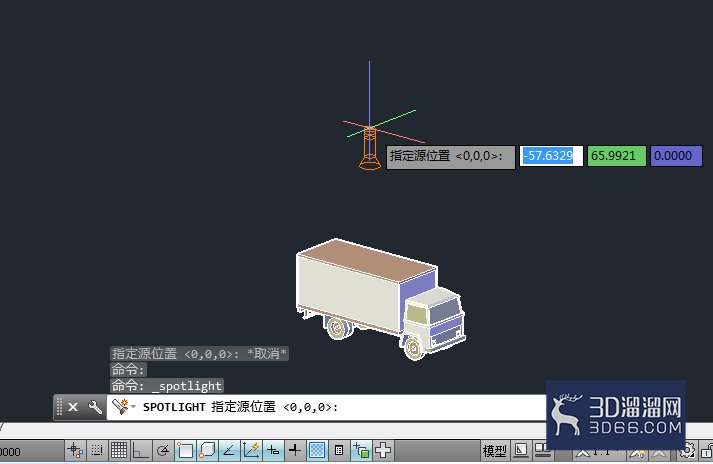The width and height of the screenshot is (713, 464).
Task: Toggle Selection Cycling icon
Action: (361, 451)
